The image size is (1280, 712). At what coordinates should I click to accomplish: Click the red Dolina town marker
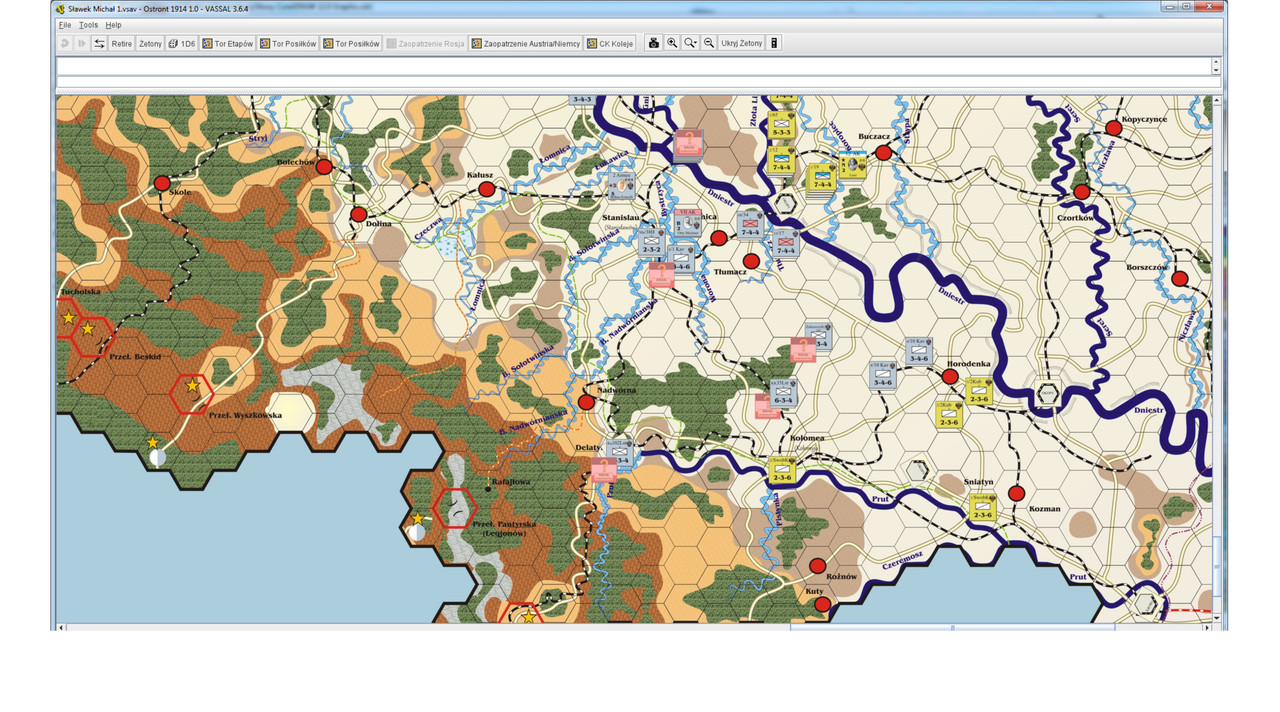coord(359,215)
